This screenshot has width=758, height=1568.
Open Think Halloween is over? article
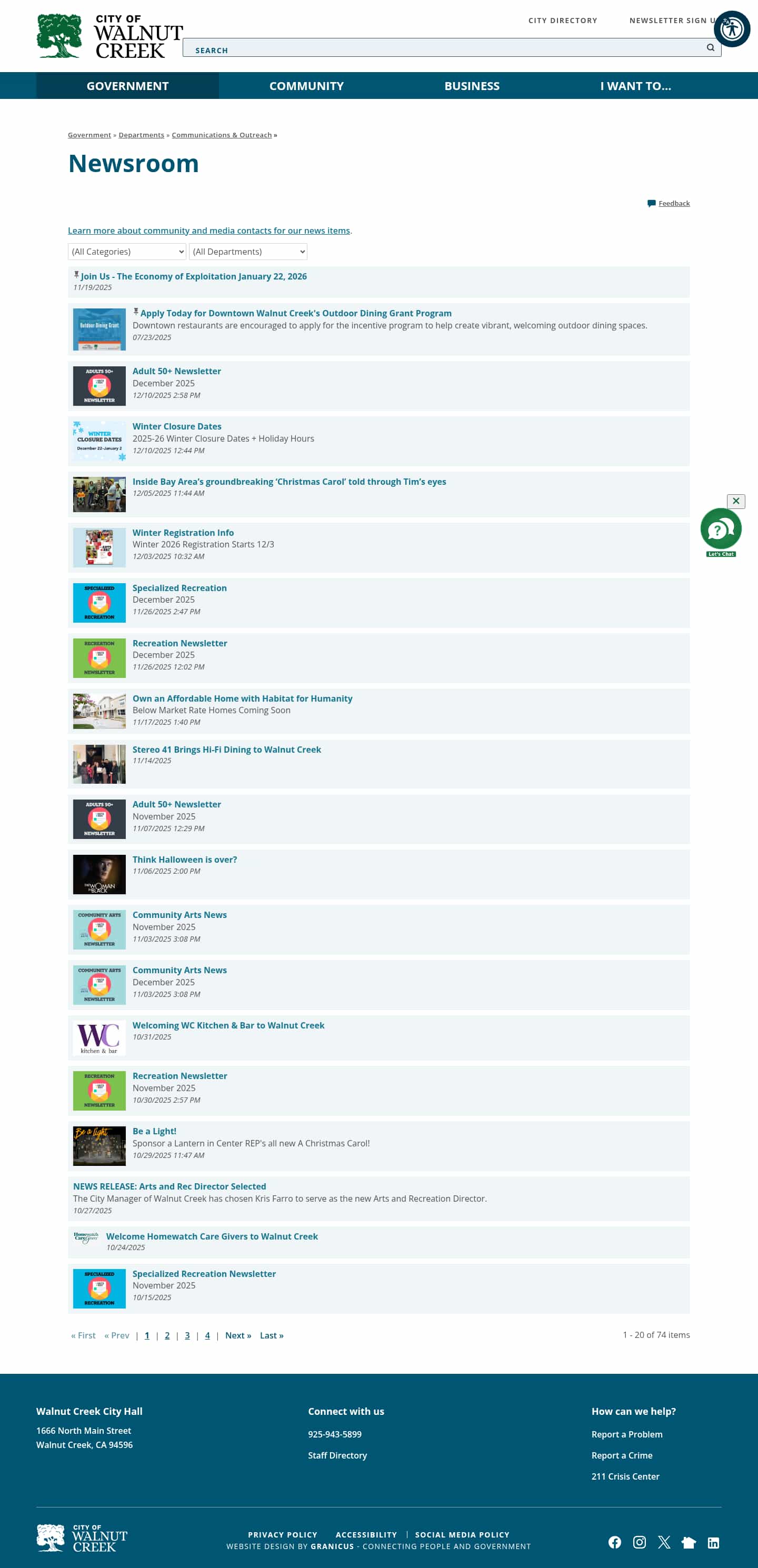[185, 860]
